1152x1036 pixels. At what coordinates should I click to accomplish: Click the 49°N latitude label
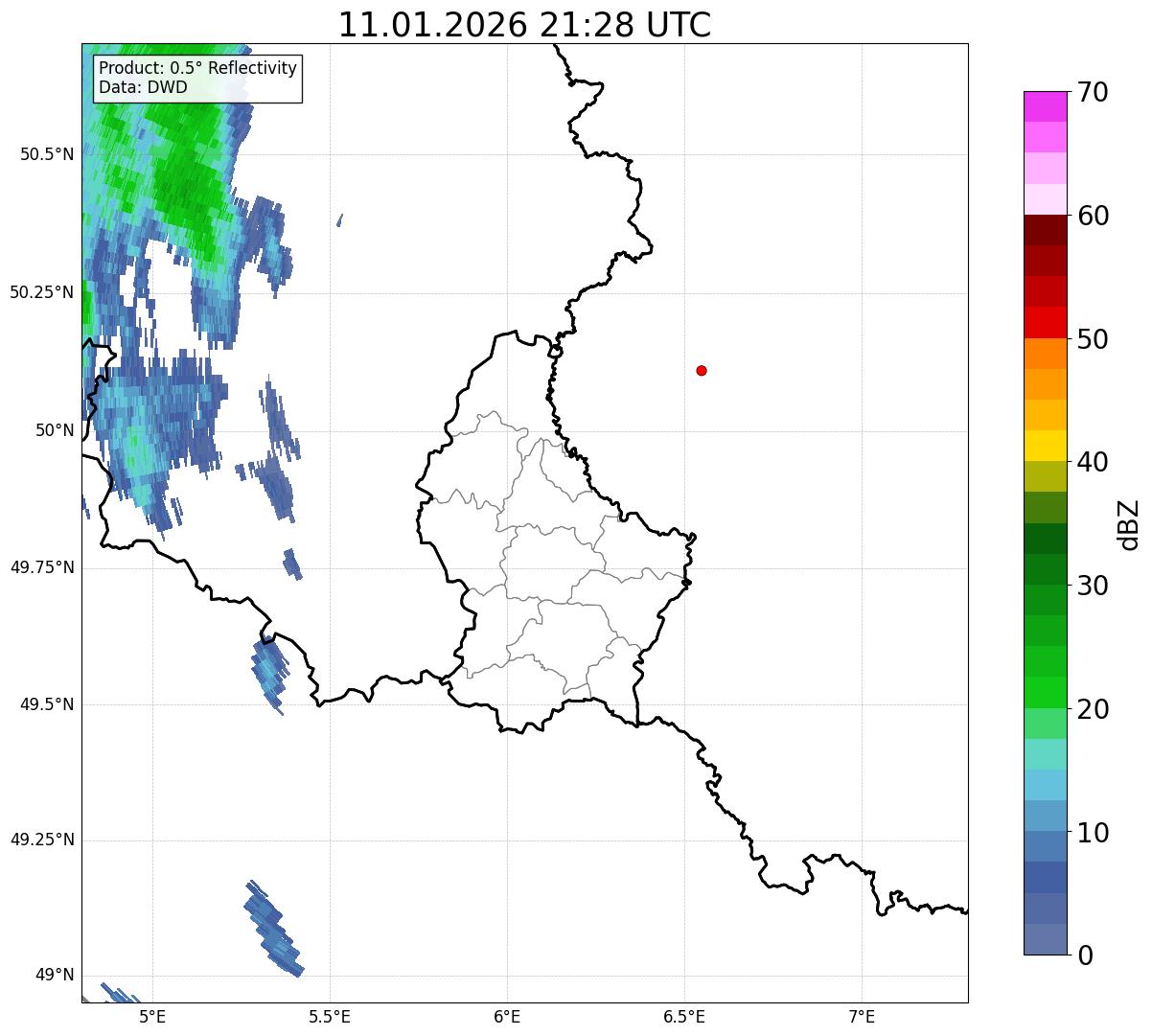tap(55, 976)
